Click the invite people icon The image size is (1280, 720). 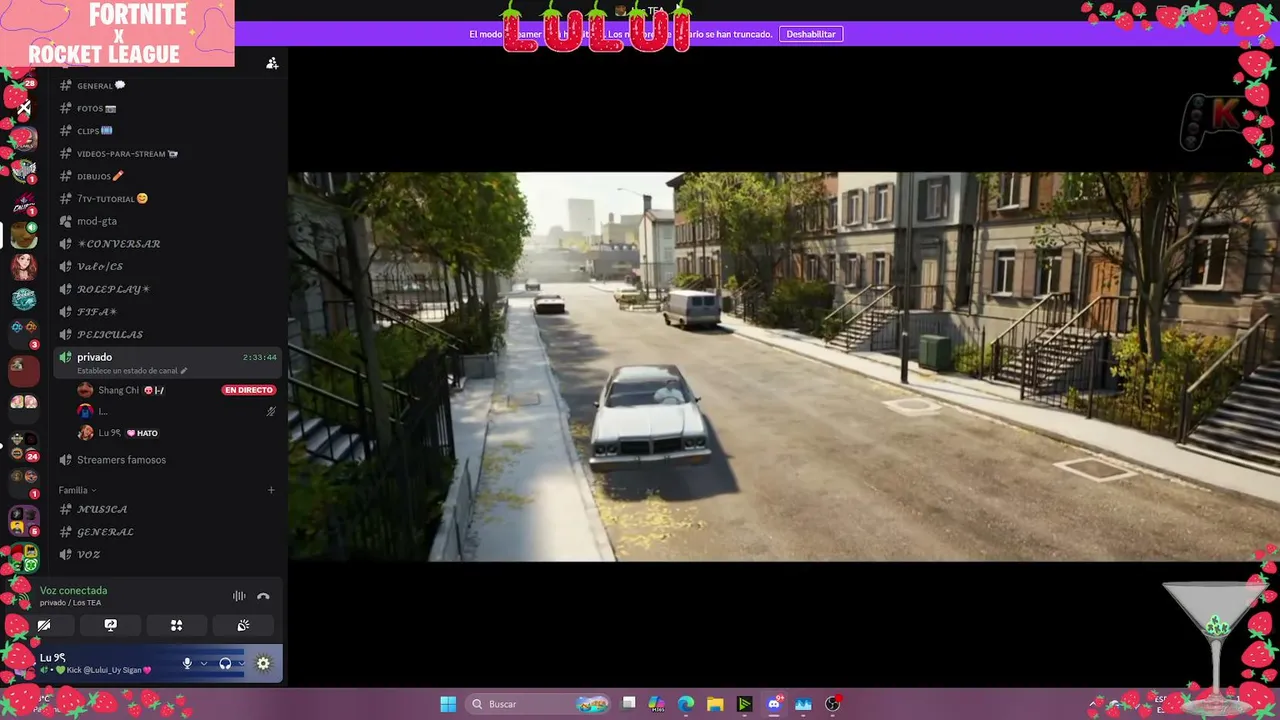pos(272,63)
